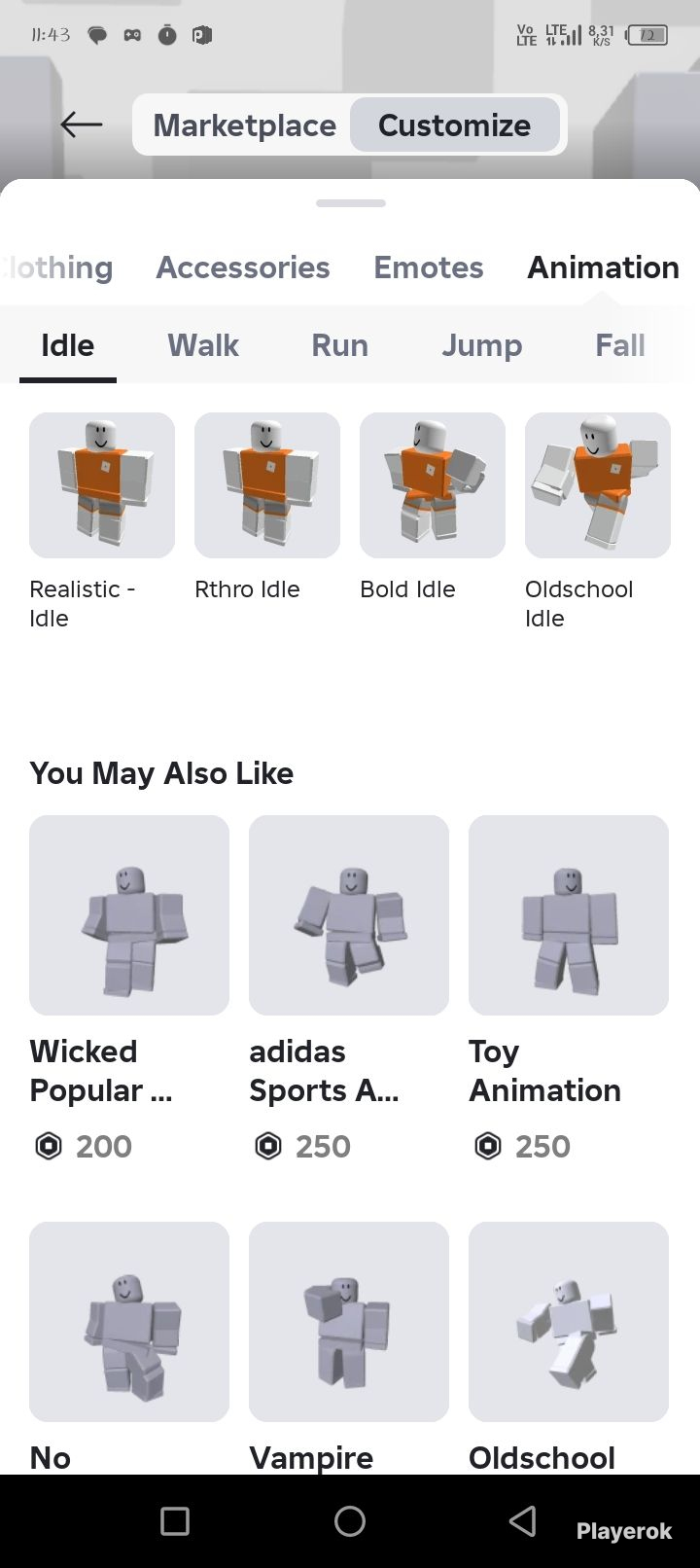Tap the Robux icon under Toy Animation
Screen dimensions: 700x1568
(x=487, y=1147)
